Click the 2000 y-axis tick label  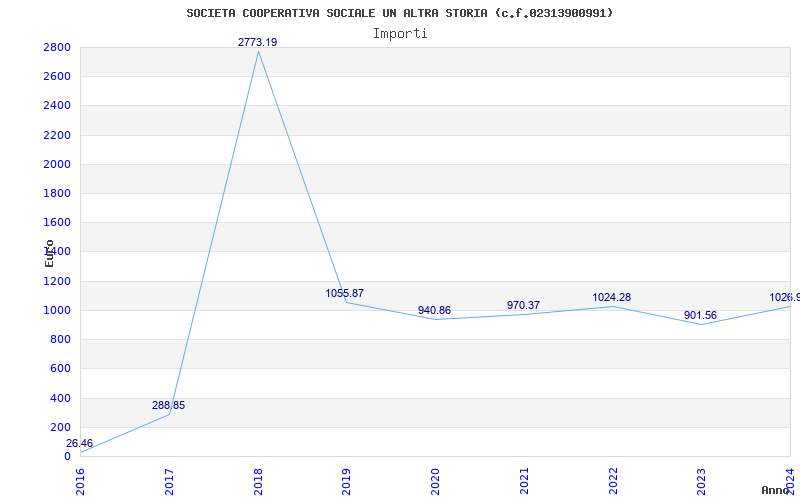[x=57, y=164]
